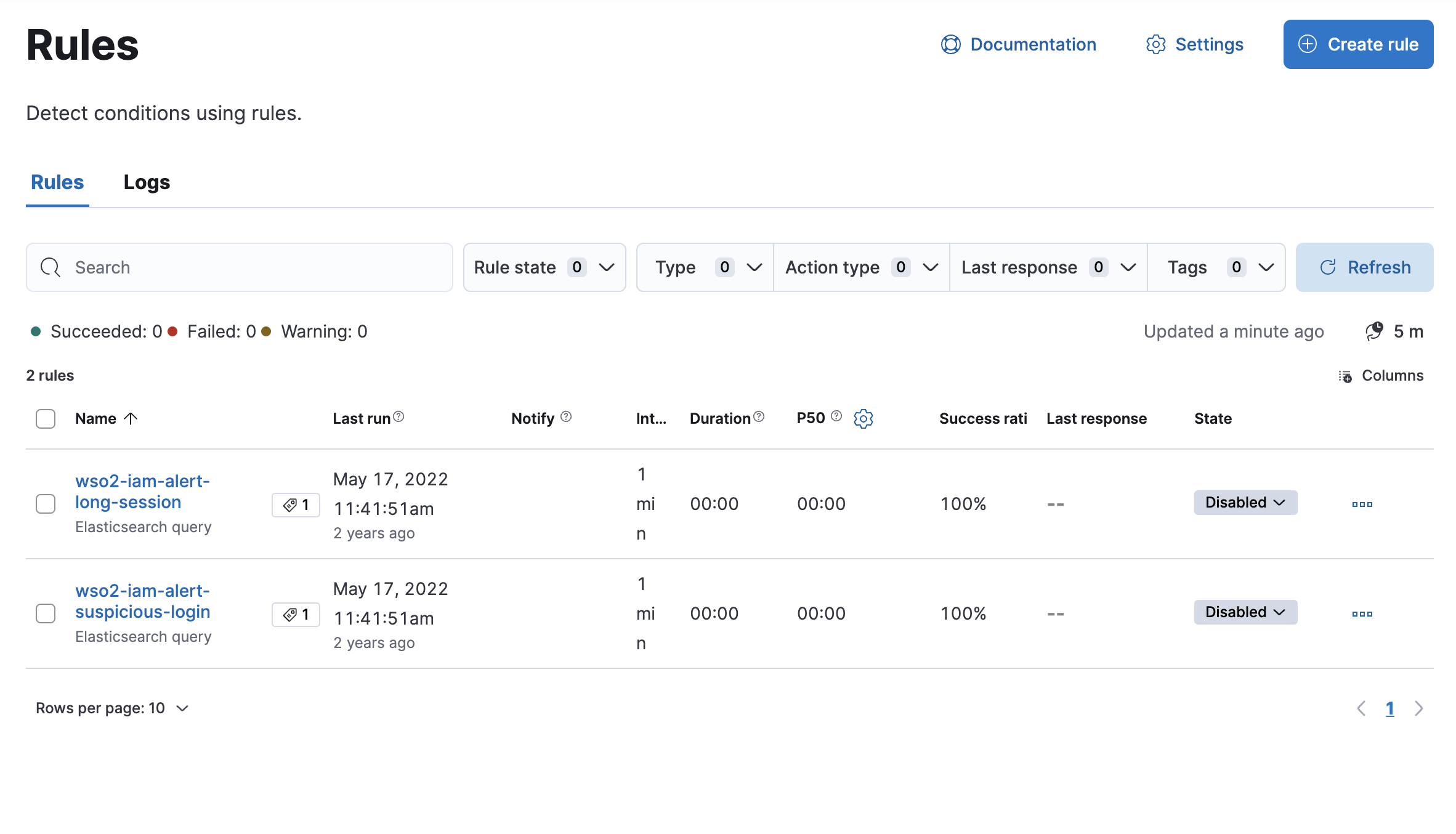1456x834 pixels.
Task: Toggle the select all rules checkbox
Action: pyautogui.click(x=46, y=419)
